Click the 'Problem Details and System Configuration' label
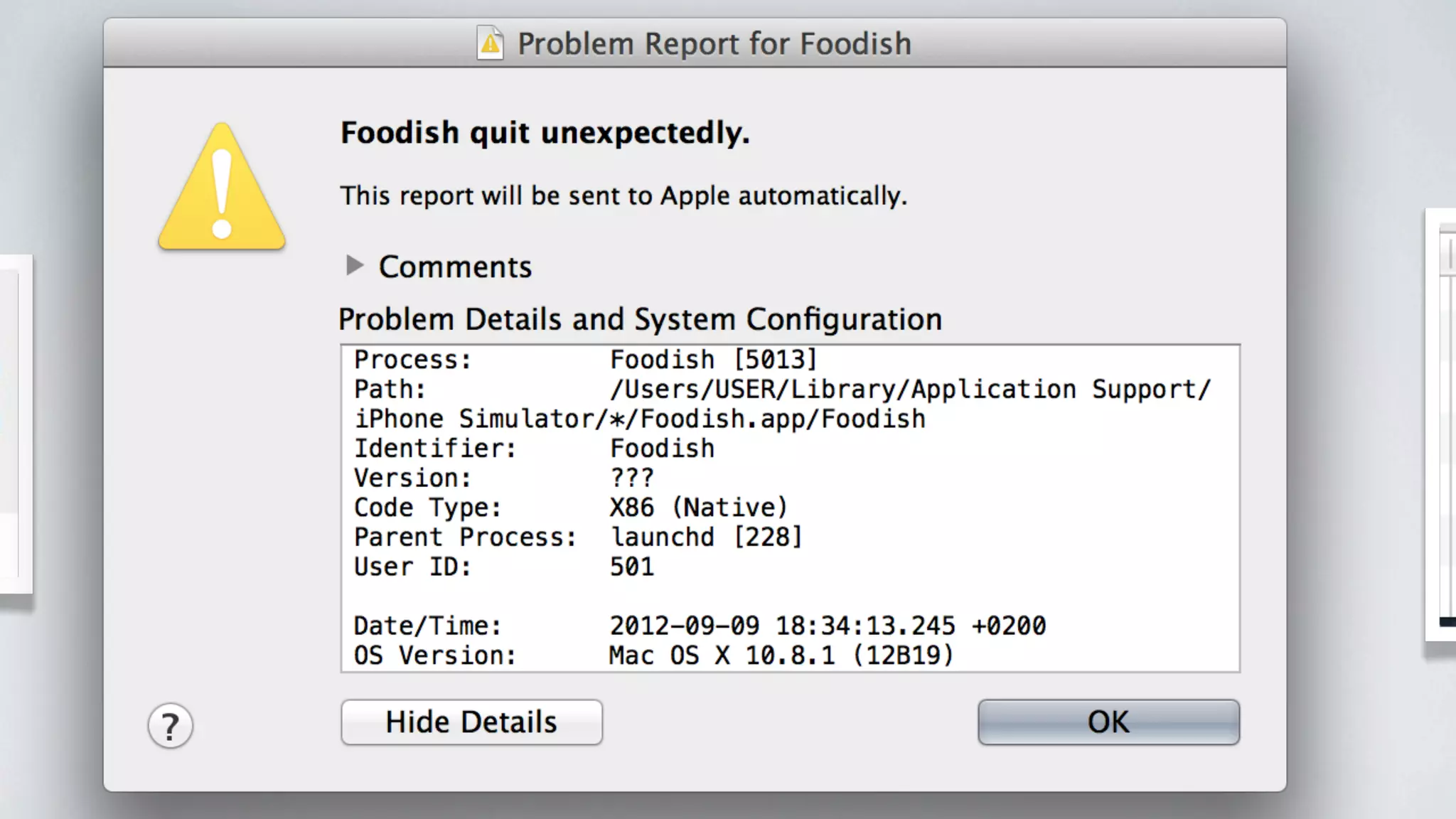 coord(640,319)
